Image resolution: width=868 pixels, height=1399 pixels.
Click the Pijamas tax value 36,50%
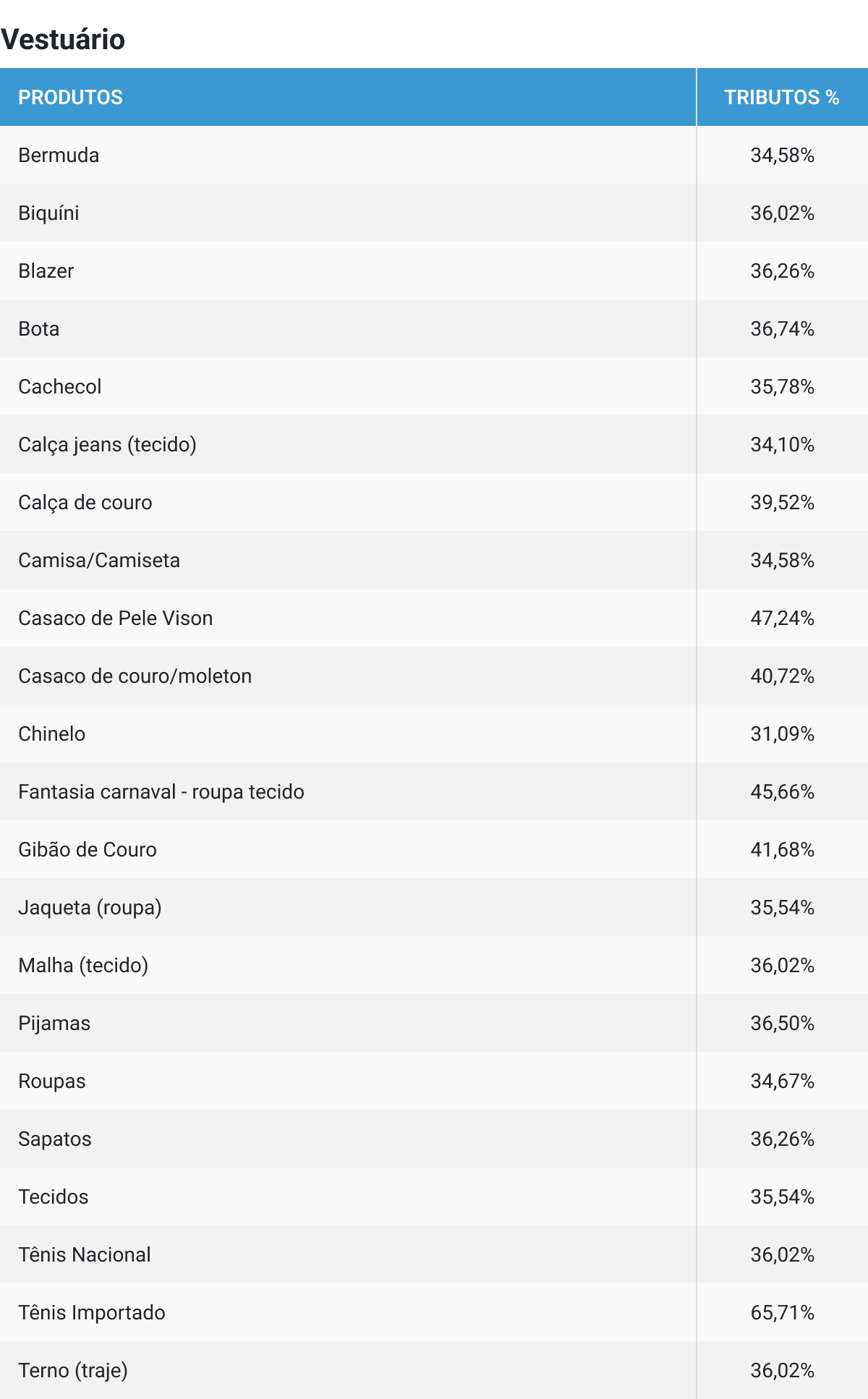tap(782, 1024)
